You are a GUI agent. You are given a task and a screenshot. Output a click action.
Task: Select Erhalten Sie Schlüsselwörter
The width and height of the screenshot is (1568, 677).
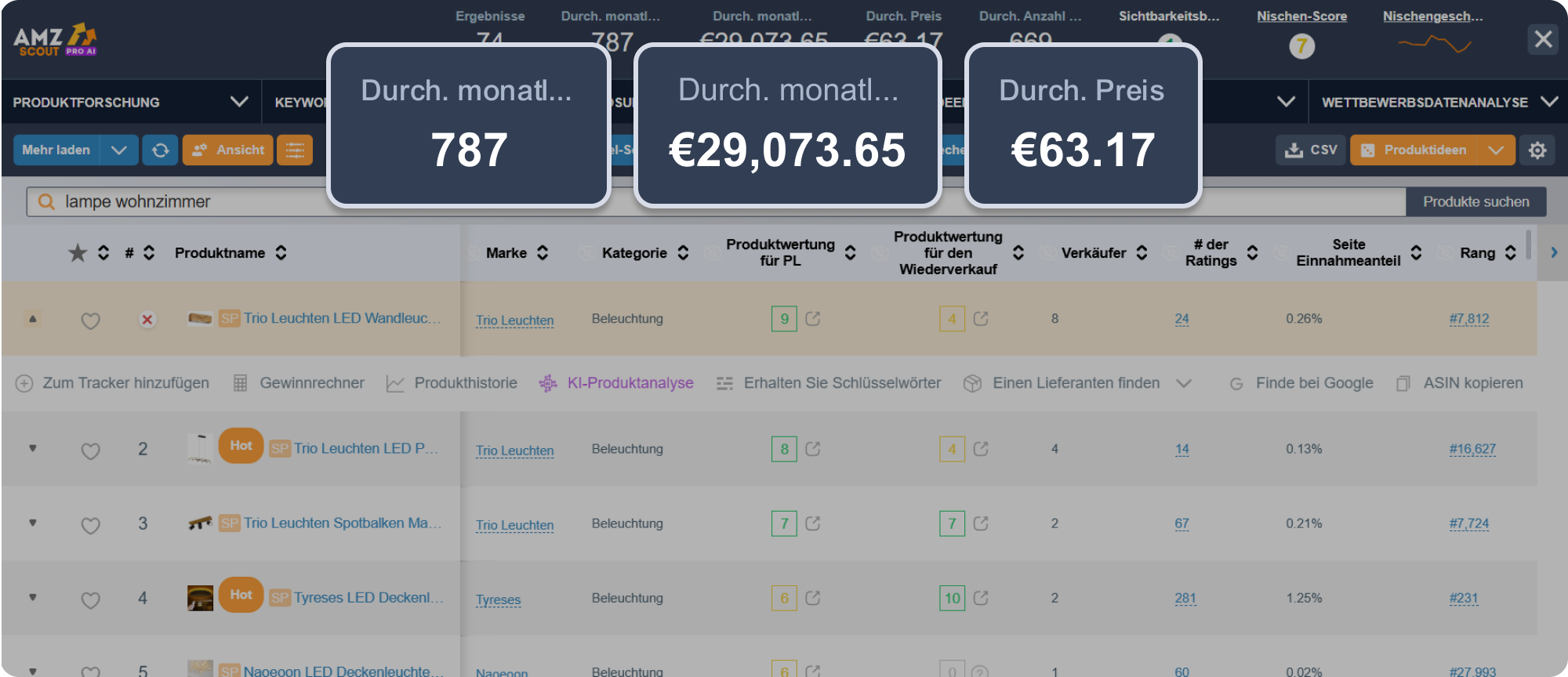pos(829,383)
